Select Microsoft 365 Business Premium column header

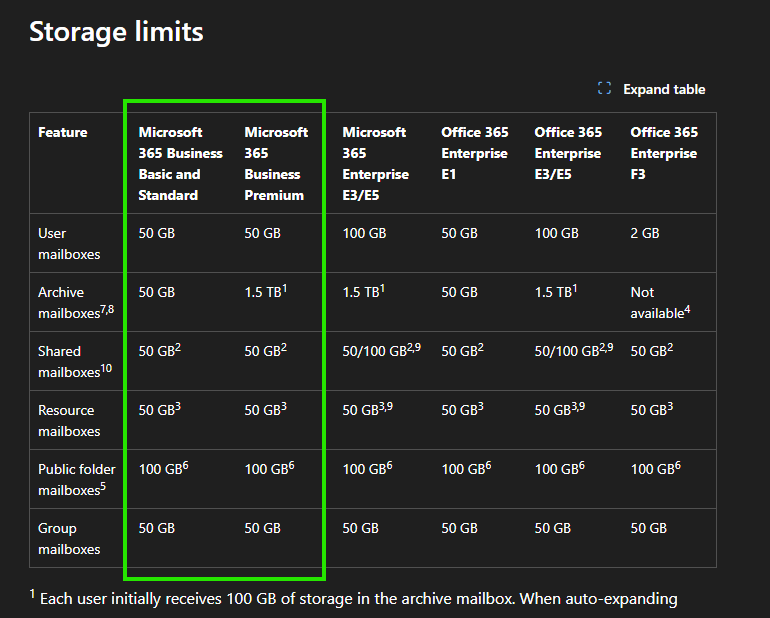276,164
